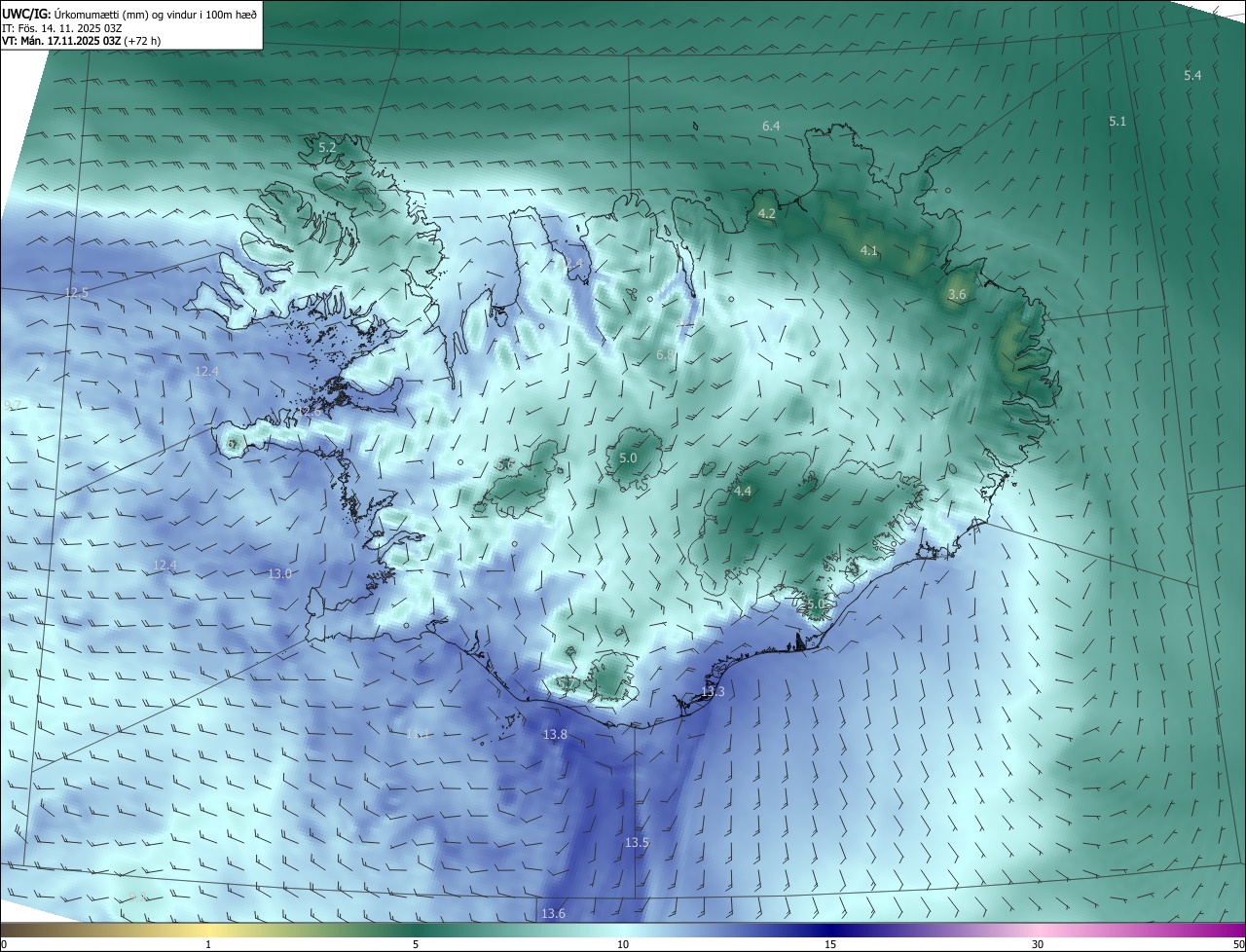Click the 5.1 value on the map
The height and width of the screenshot is (952, 1246).
pyautogui.click(x=1118, y=121)
